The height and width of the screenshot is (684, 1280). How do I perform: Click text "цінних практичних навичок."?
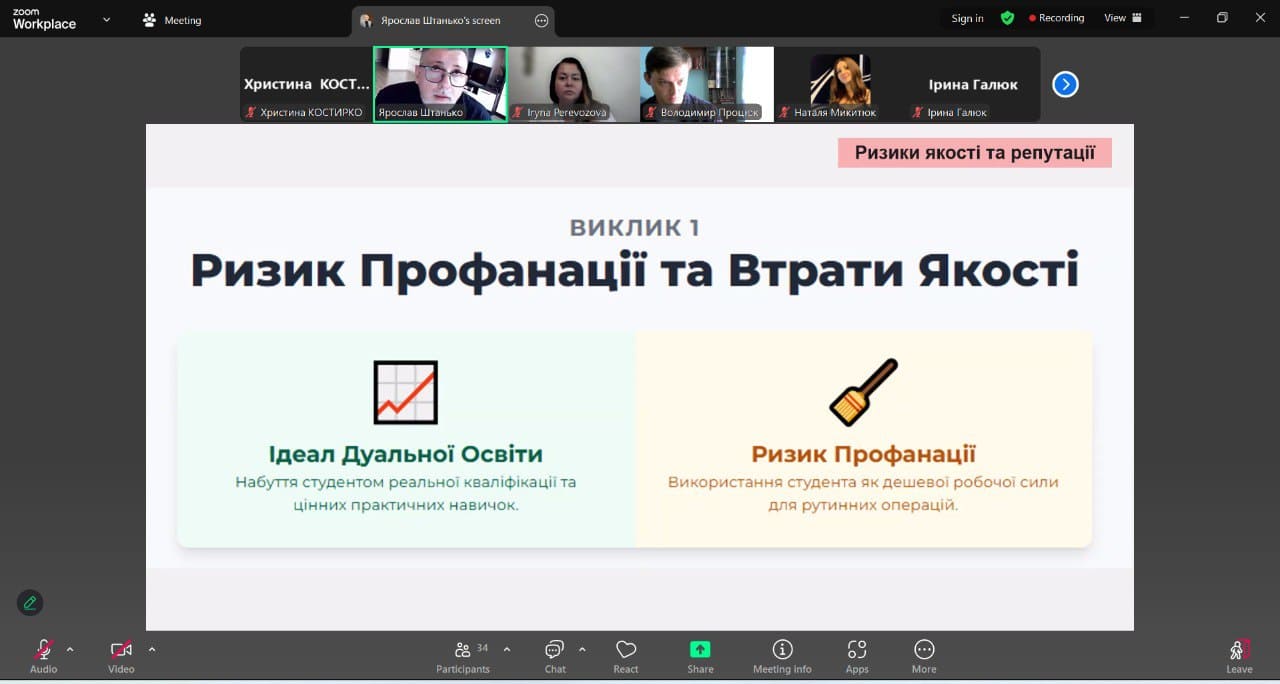406,506
